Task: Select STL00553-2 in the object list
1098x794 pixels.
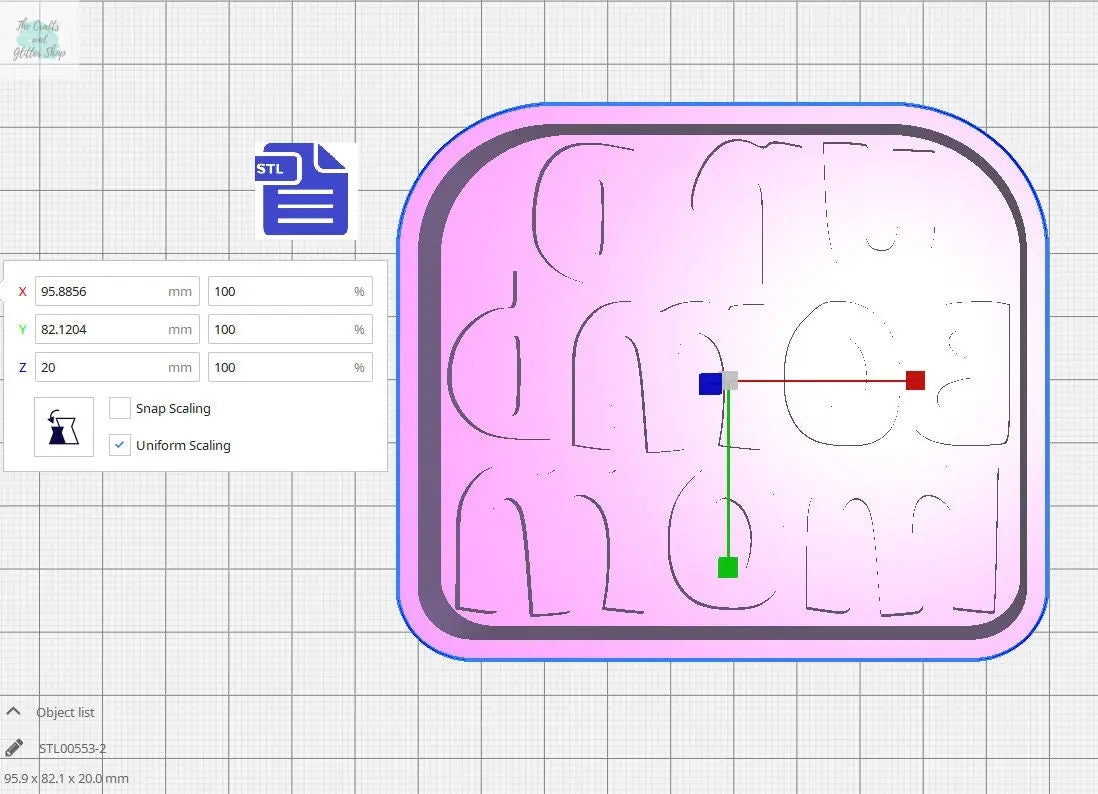Action: (72, 748)
